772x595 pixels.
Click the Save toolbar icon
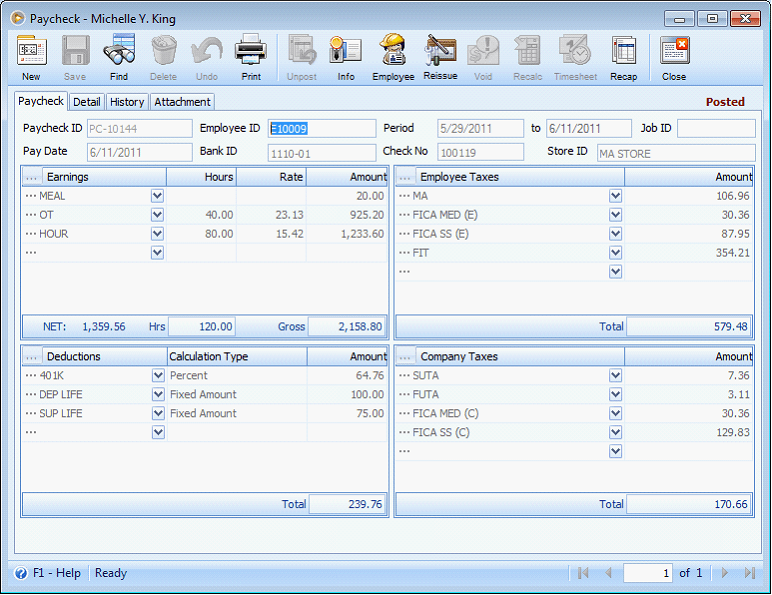(x=75, y=51)
